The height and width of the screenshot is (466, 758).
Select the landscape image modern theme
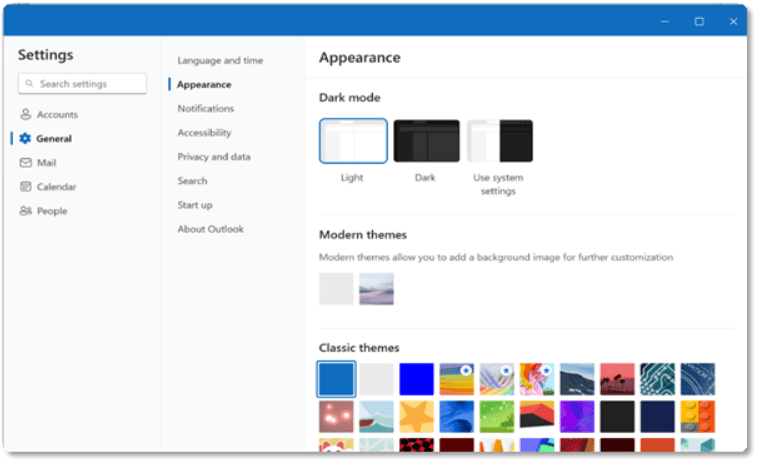pyautogui.click(x=376, y=289)
